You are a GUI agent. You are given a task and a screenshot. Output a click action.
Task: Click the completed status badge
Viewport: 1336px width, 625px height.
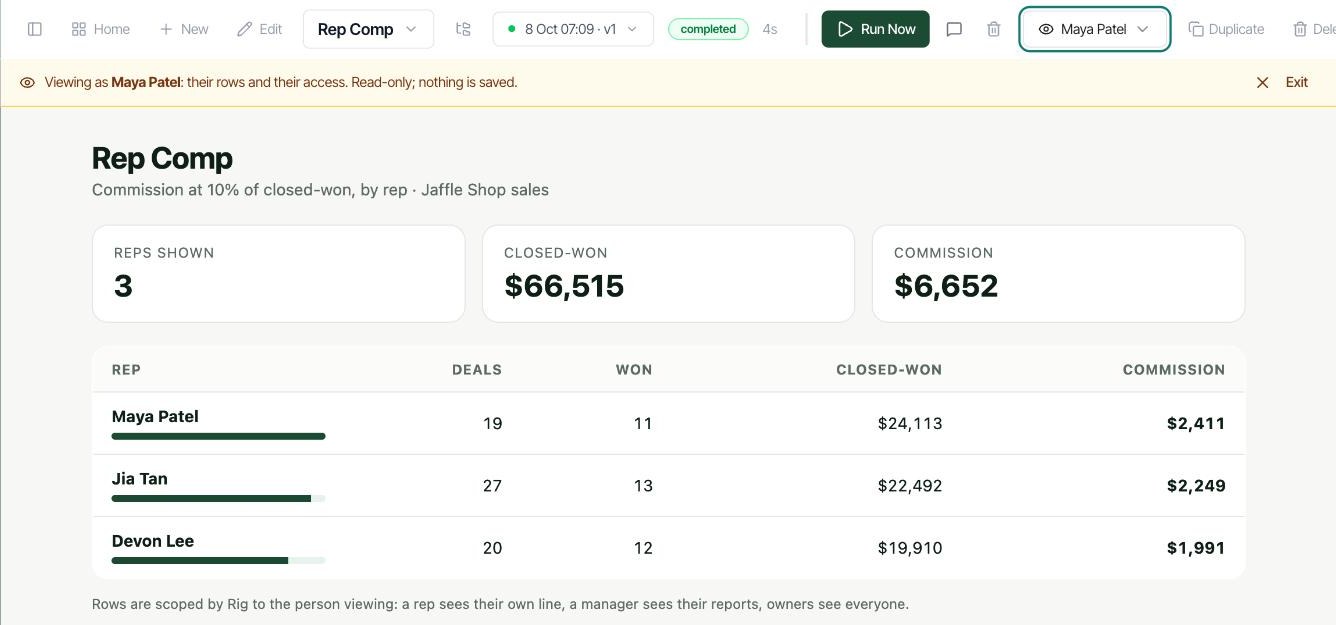(708, 29)
